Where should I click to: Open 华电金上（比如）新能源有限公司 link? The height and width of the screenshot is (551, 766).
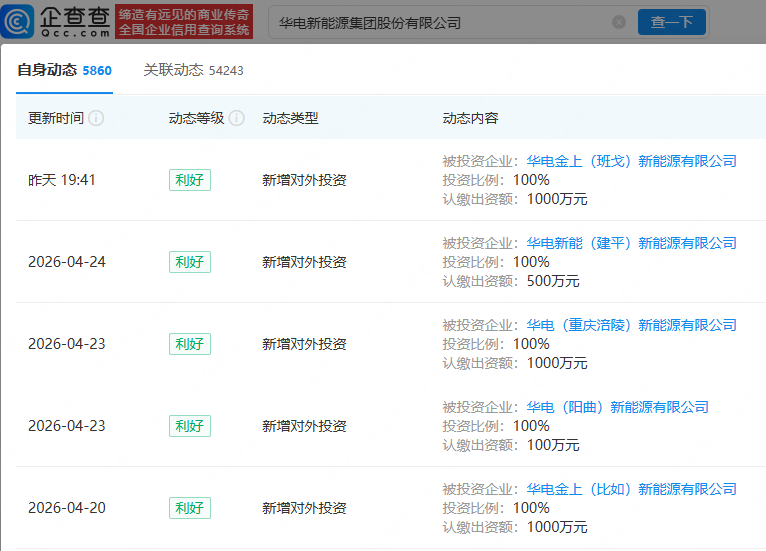click(631, 489)
